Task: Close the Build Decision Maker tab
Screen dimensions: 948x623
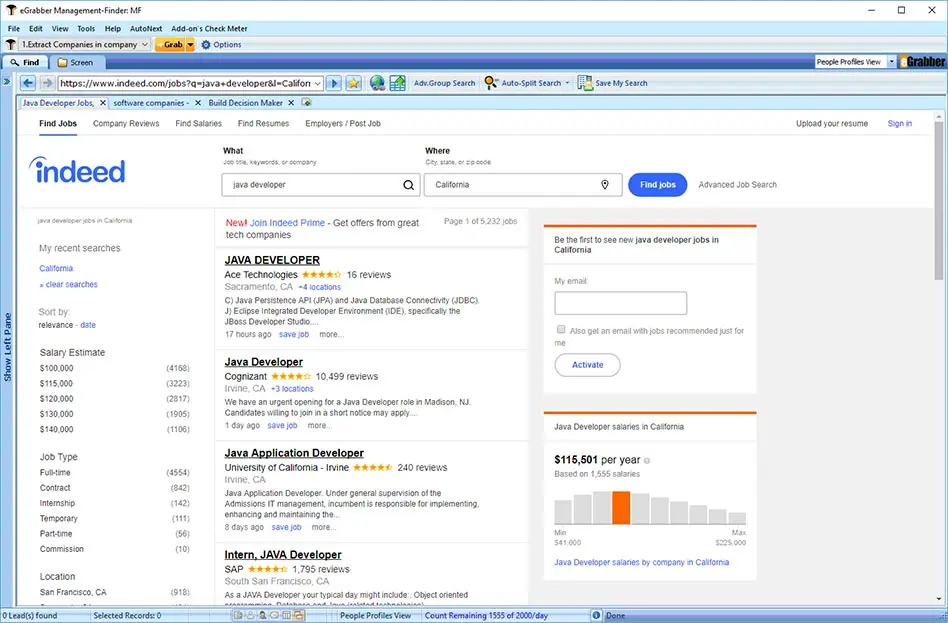Action: (x=291, y=103)
